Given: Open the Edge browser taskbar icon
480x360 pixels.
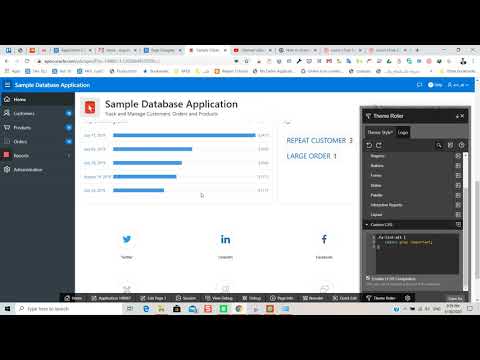Looking at the screenshot, I should click(146, 309).
